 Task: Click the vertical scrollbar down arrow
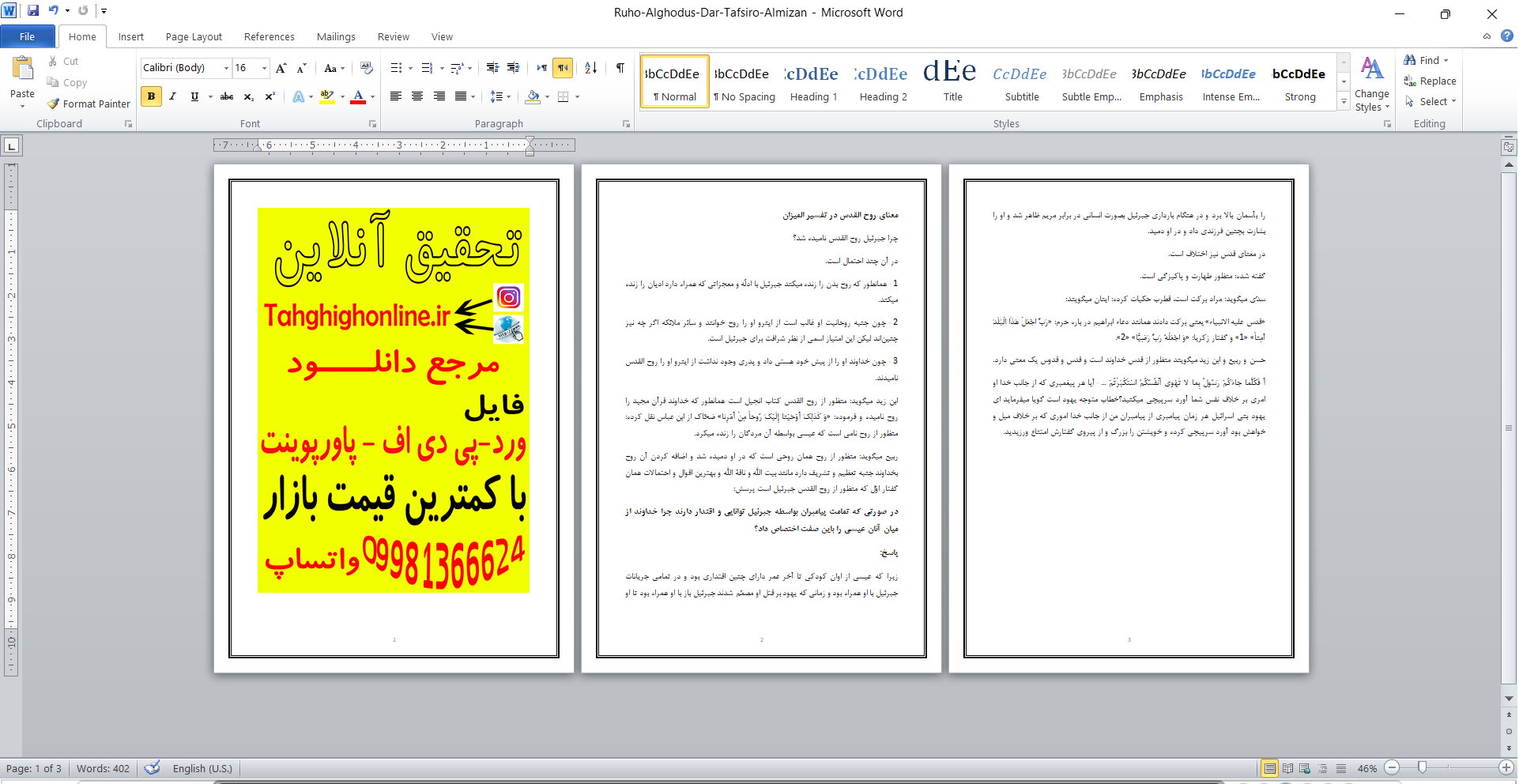point(1509,699)
